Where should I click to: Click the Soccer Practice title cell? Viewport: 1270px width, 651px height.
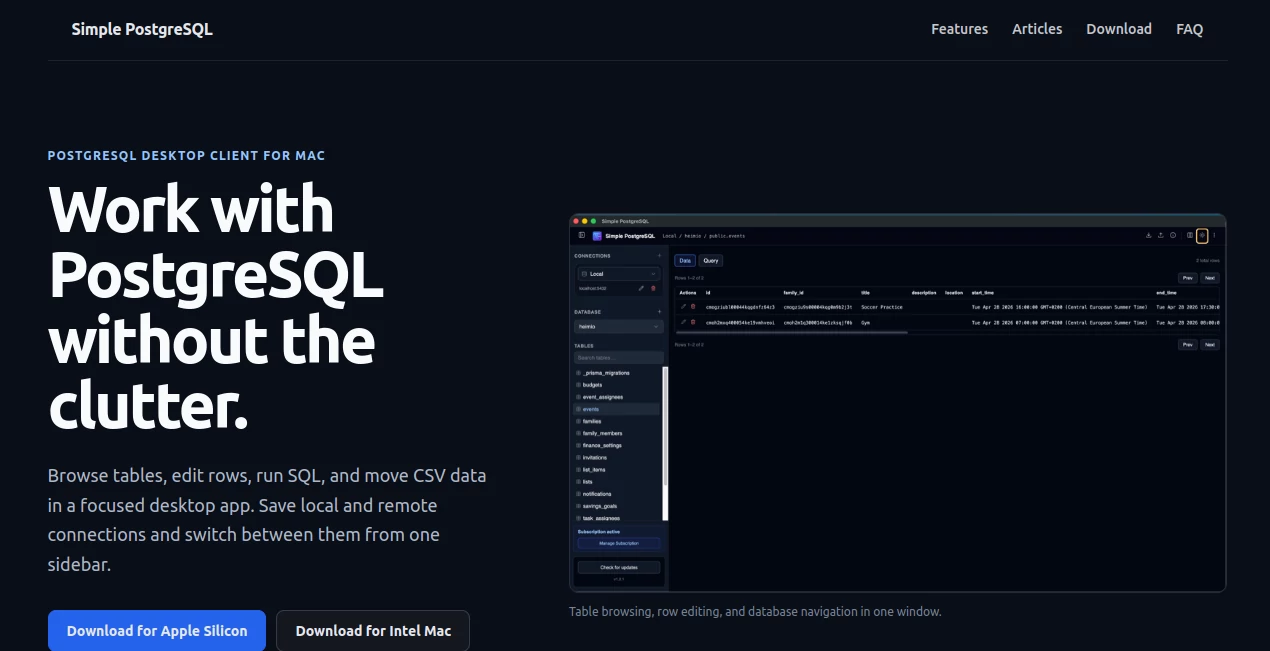tap(882, 307)
